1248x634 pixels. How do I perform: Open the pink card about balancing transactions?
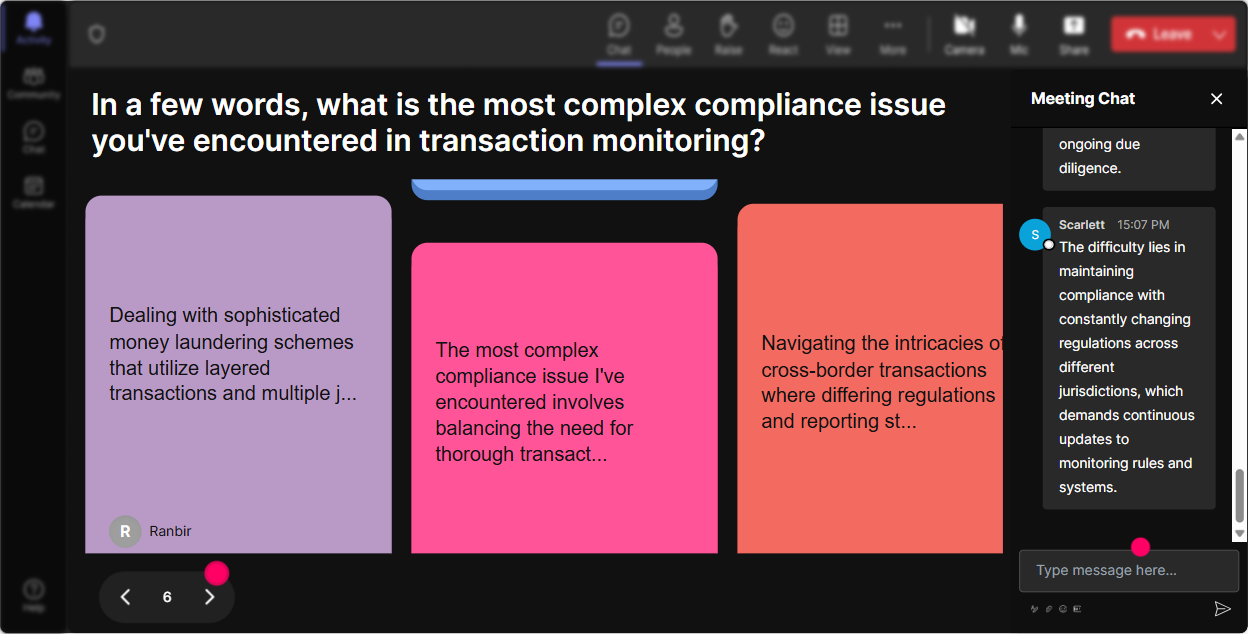click(564, 398)
